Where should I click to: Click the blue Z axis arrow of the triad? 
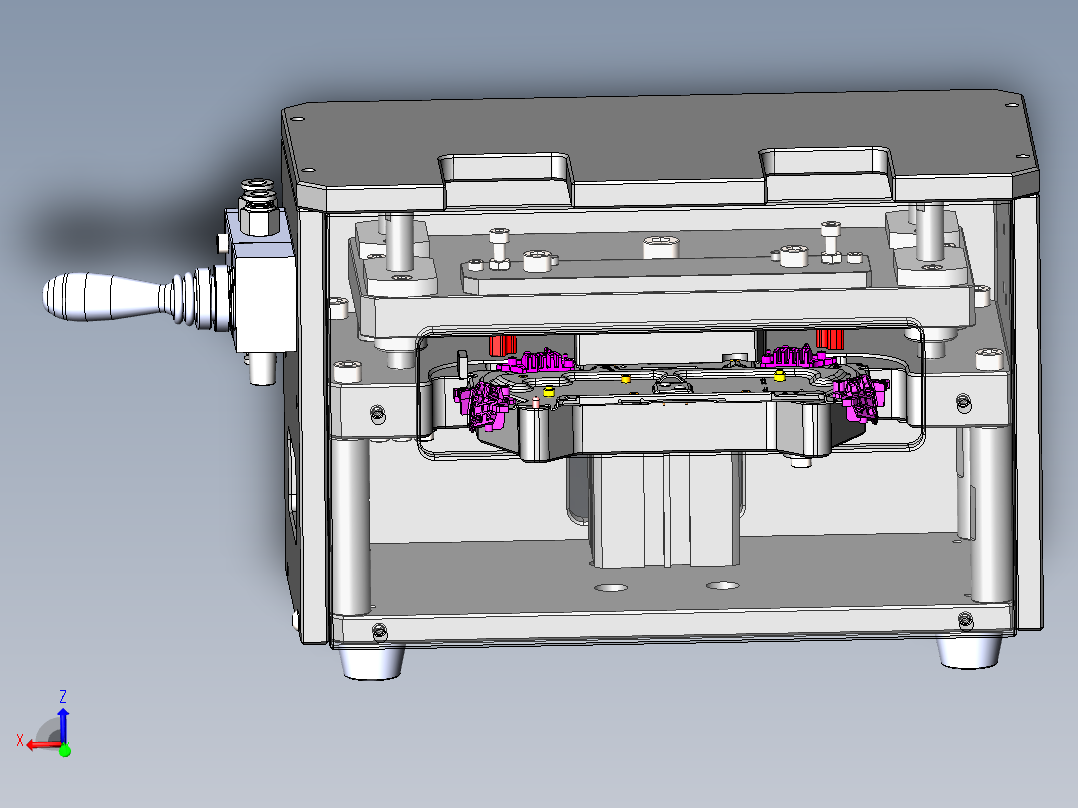pyautogui.click(x=63, y=725)
